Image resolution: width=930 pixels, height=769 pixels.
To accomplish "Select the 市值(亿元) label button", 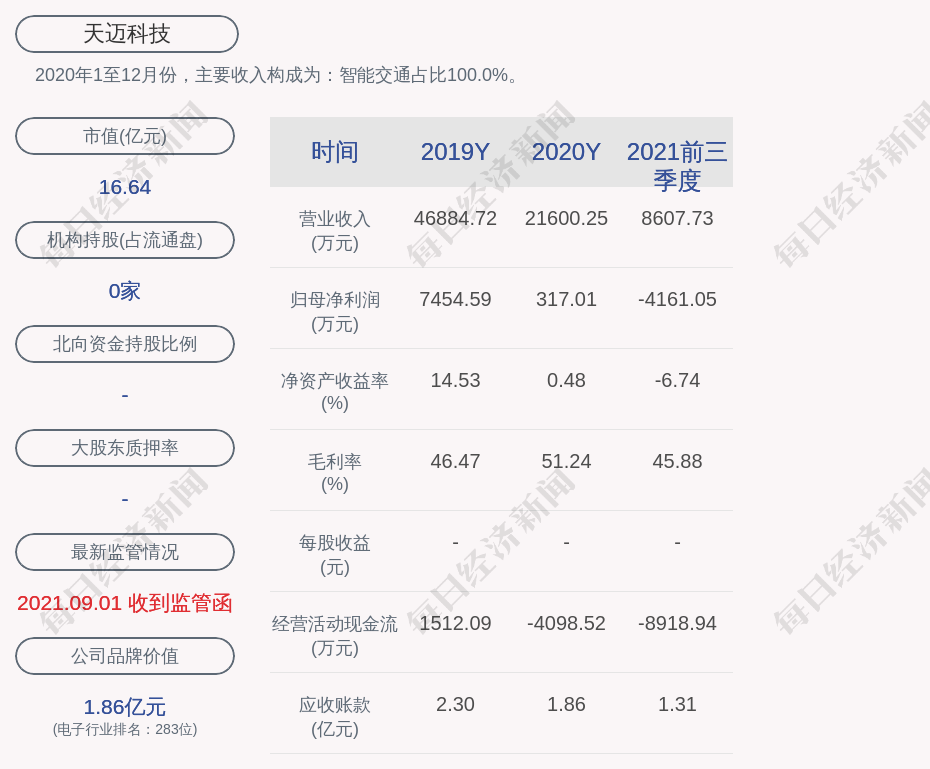I will tap(125, 136).
